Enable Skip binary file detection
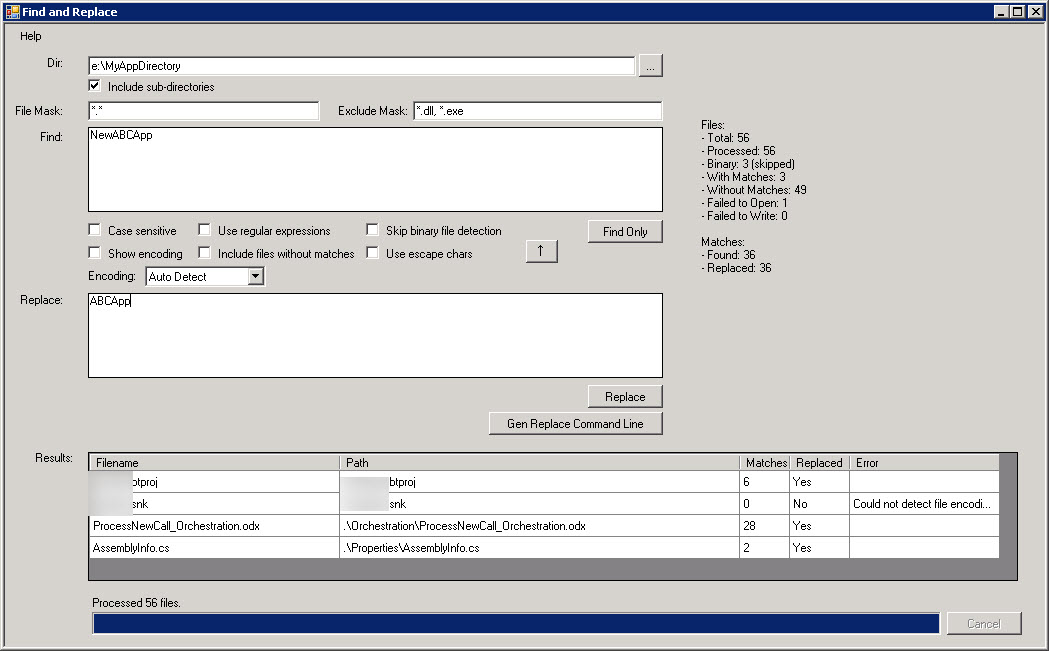1049x651 pixels. (372, 230)
